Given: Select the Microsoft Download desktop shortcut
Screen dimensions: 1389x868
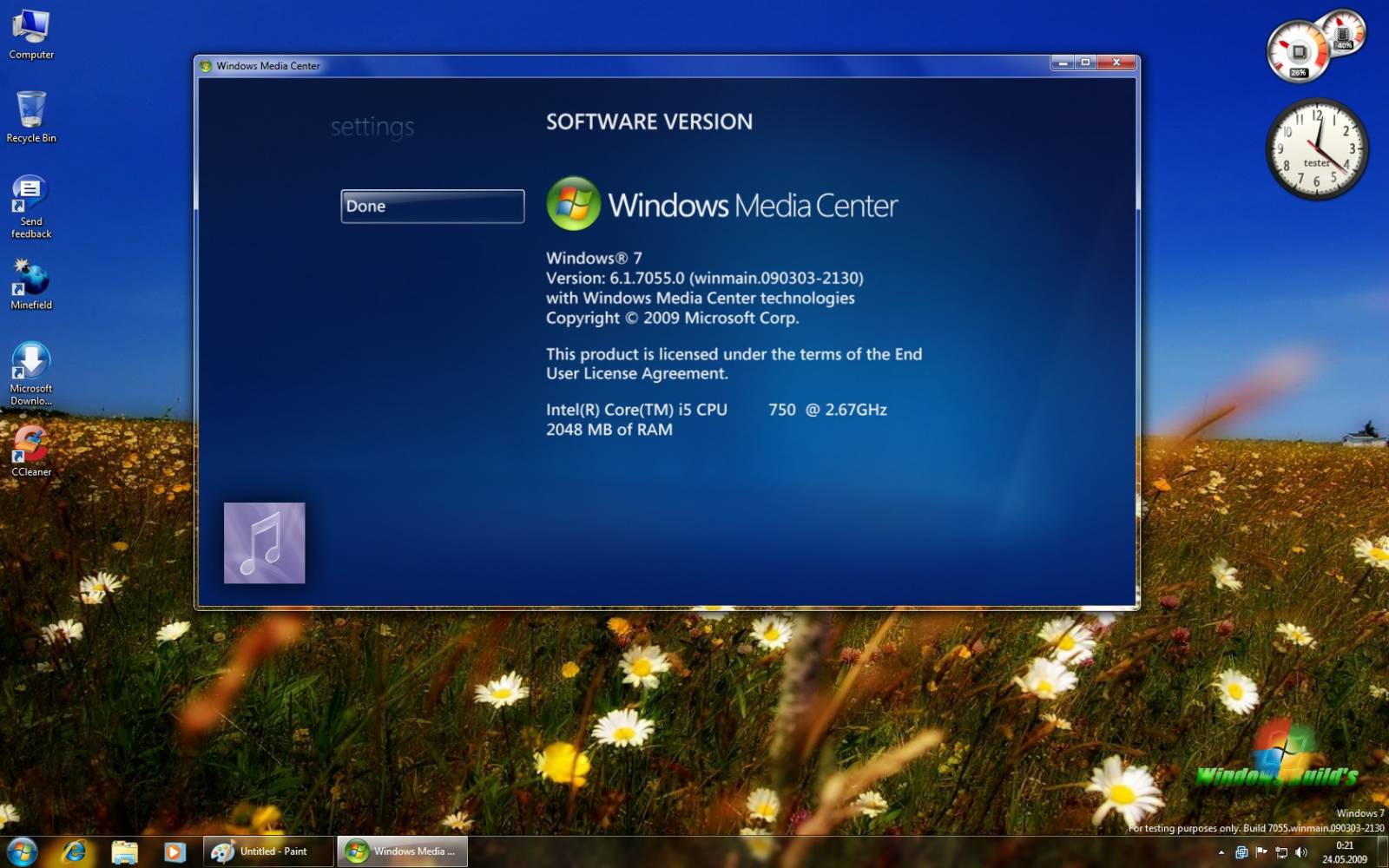Looking at the screenshot, I should [31, 374].
